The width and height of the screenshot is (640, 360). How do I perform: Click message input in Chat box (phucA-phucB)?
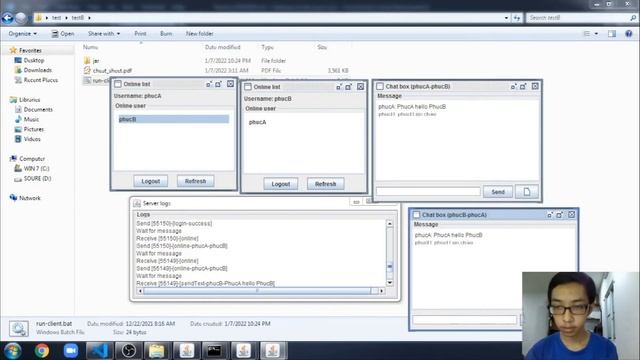pyautogui.click(x=428, y=192)
